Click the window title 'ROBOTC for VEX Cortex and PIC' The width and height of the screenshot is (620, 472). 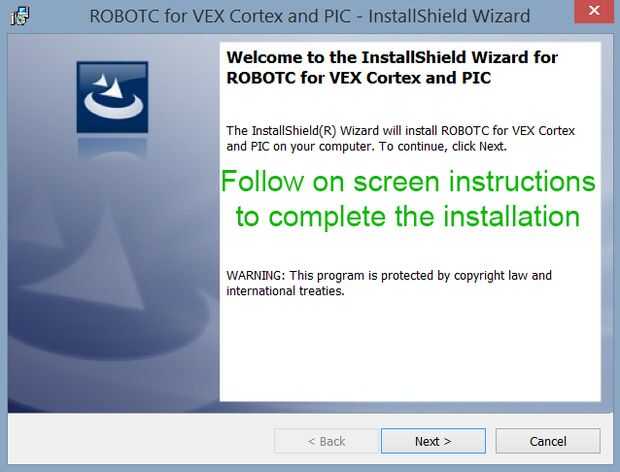tap(310, 17)
